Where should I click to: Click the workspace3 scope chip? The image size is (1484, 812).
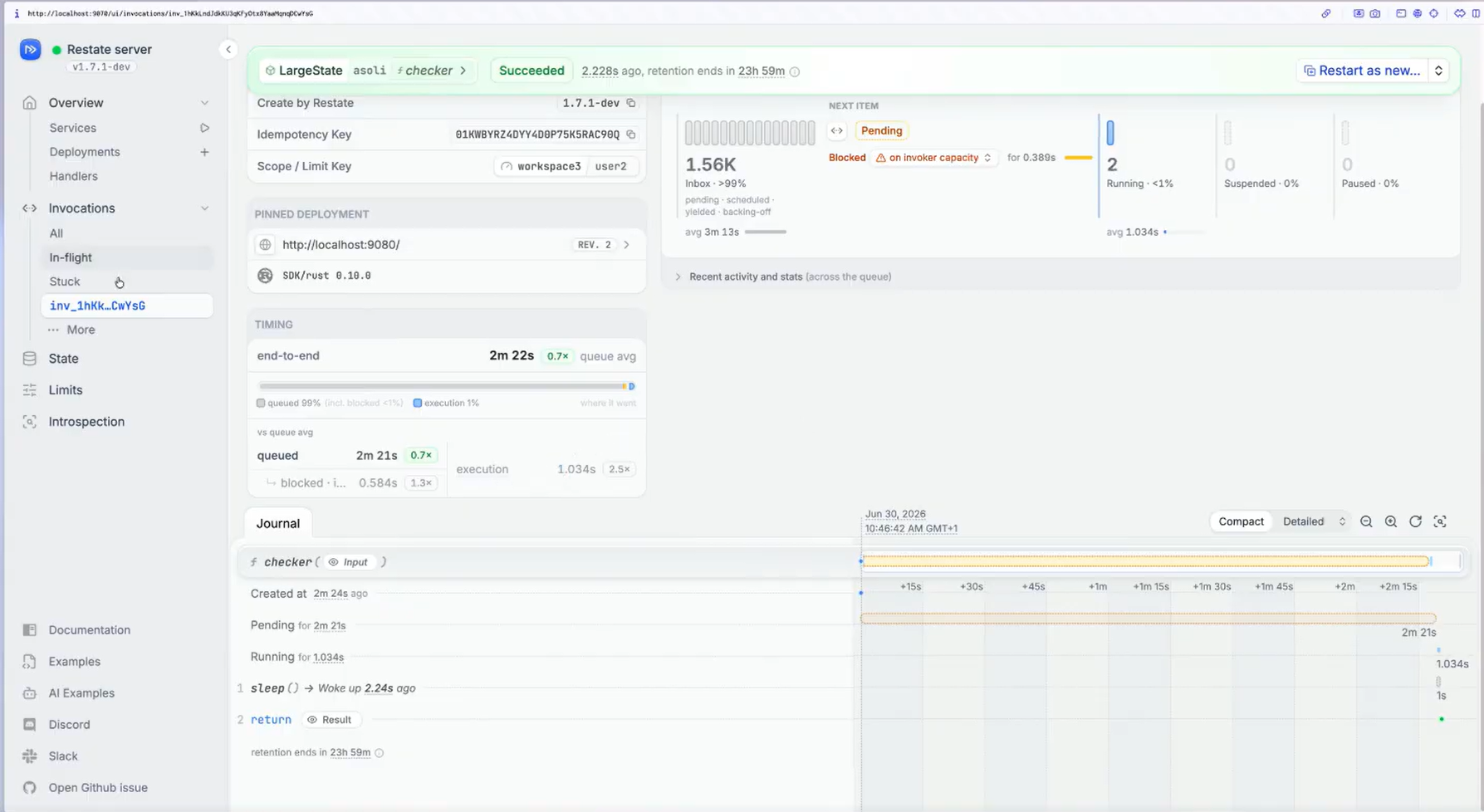coord(541,166)
